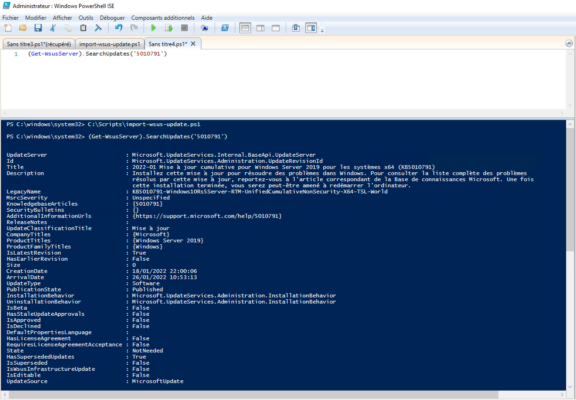
Task: Click the Undo arrow icon
Action: click(118, 28)
